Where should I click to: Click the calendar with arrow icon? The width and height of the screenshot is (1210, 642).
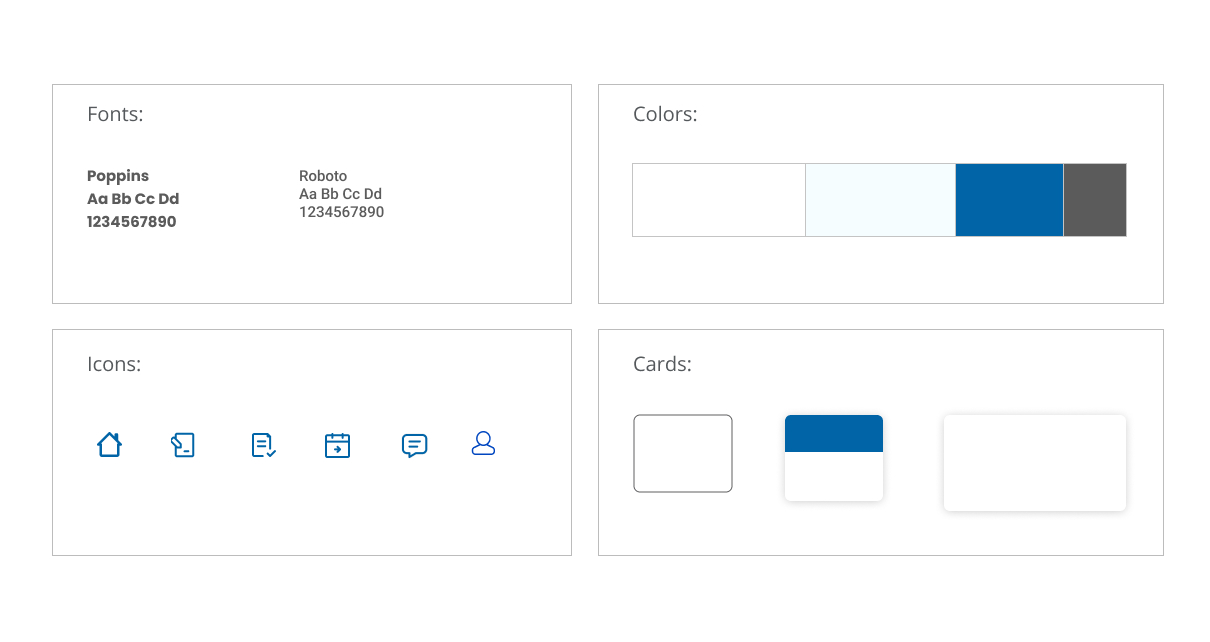click(x=337, y=445)
